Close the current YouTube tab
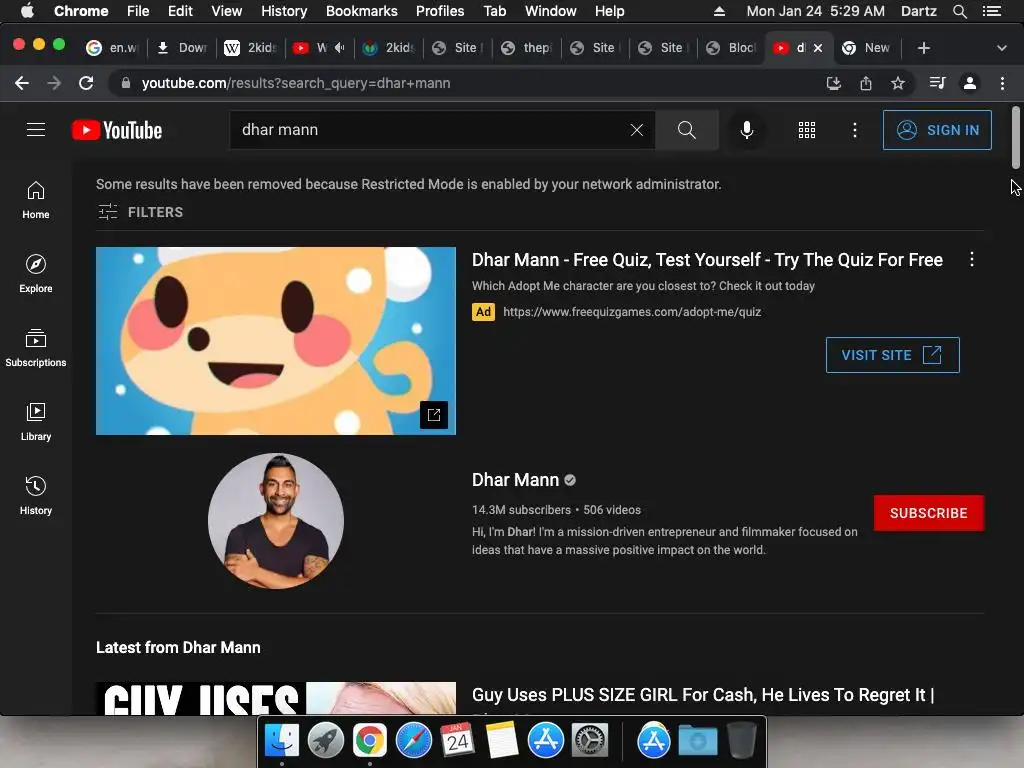The height and width of the screenshot is (768, 1024). [x=818, y=48]
